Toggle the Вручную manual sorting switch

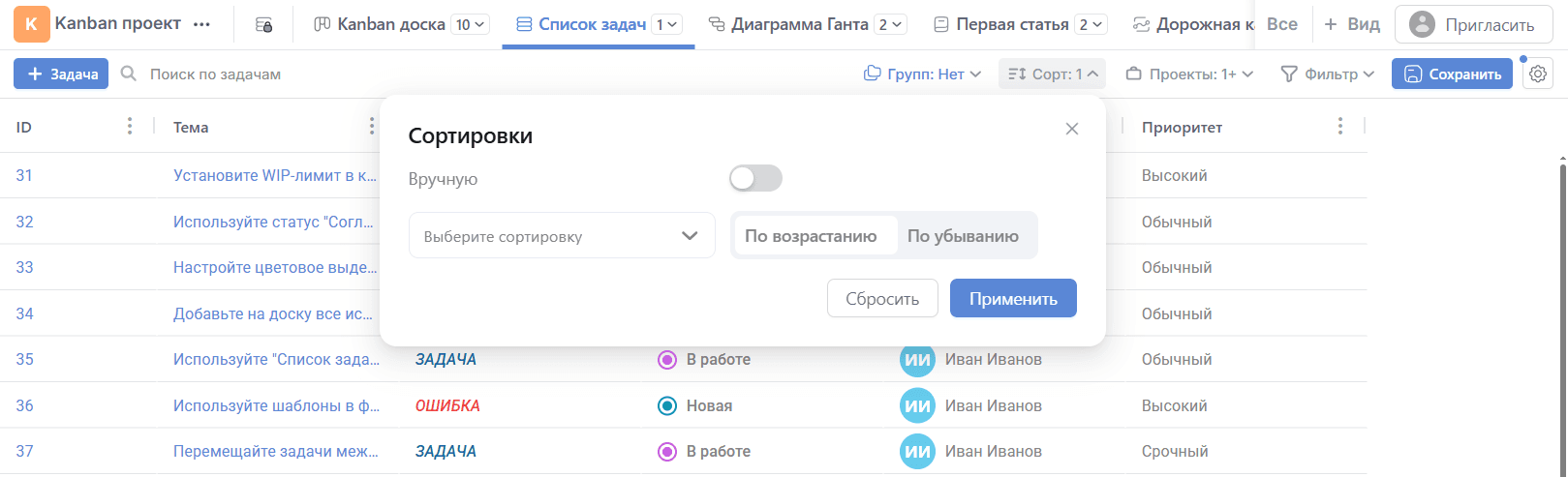[754, 178]
